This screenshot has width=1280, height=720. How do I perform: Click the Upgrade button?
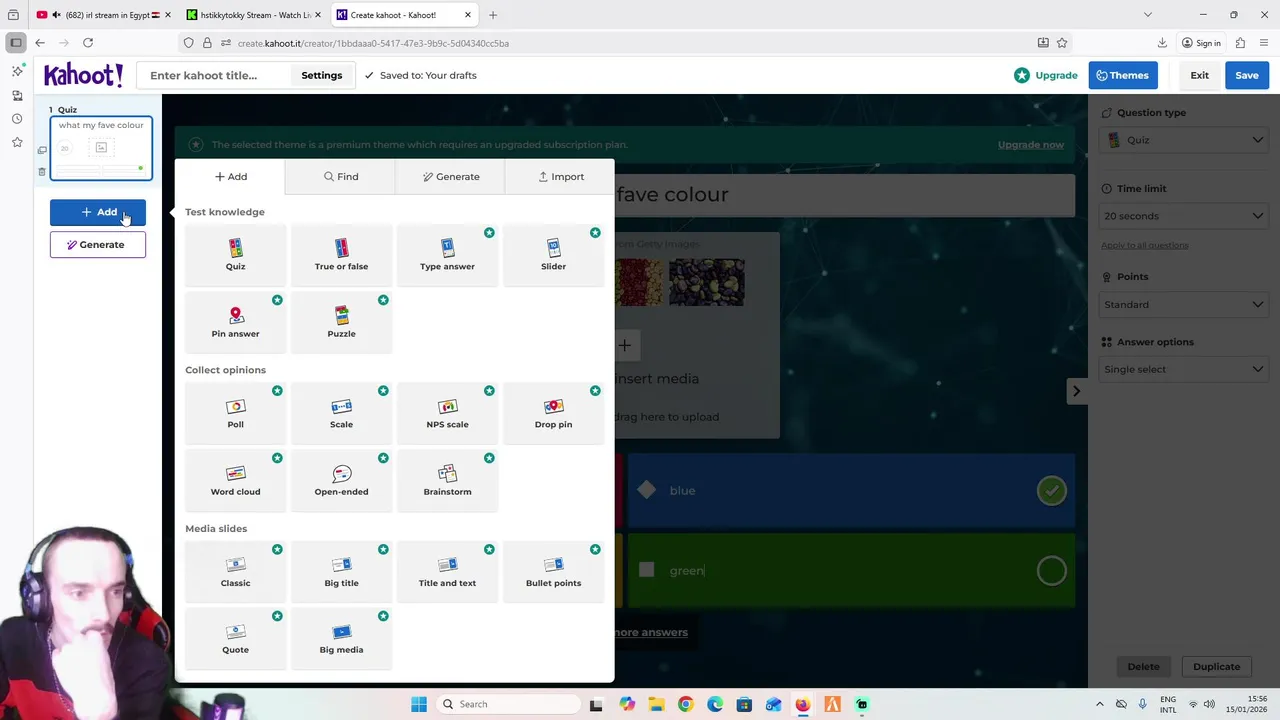[x=1046, y=75]
